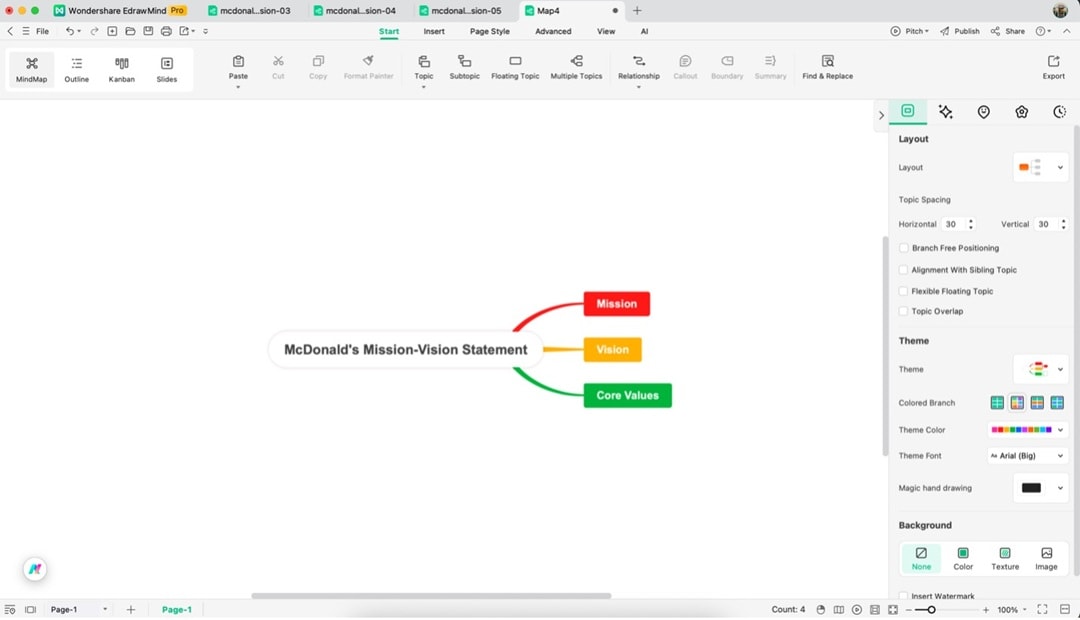Image resolution: width=1080 pixels, height=620 pixels.
Task: Select the Core Values topic node
Action: coord(627,395)
